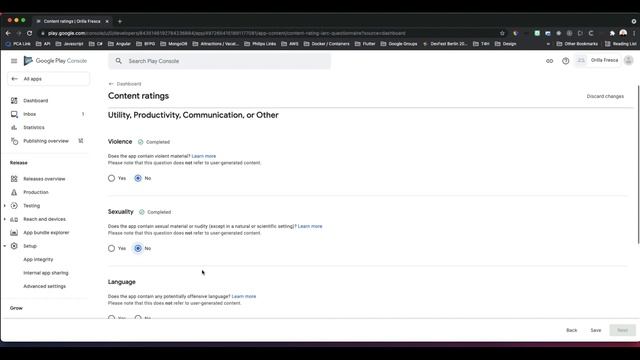
Task: Select No for Sexuality question
Action: click(138, 248)
